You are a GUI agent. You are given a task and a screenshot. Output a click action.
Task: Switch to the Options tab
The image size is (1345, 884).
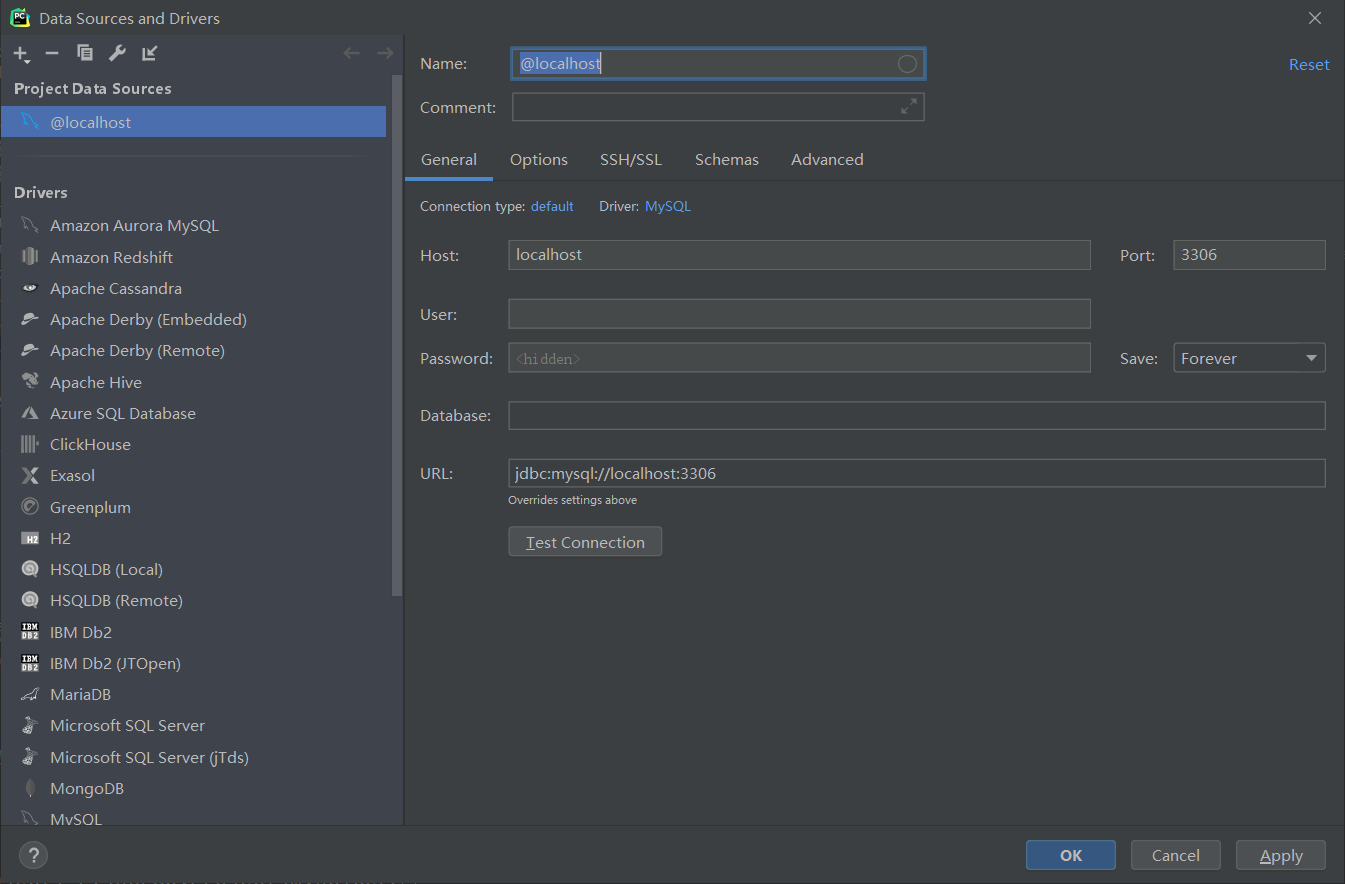pos(539,160)
